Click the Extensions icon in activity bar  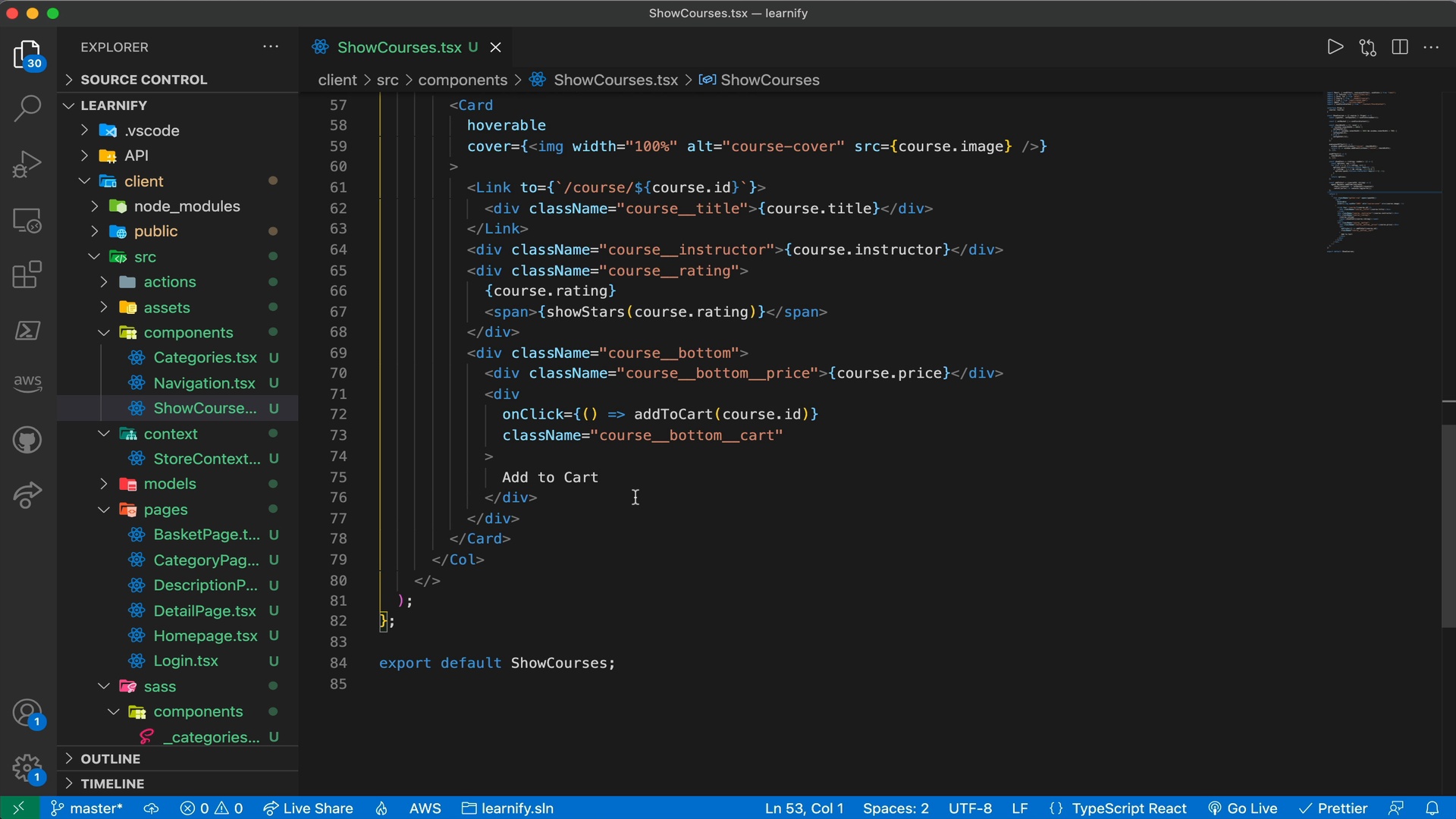[27, 274]
